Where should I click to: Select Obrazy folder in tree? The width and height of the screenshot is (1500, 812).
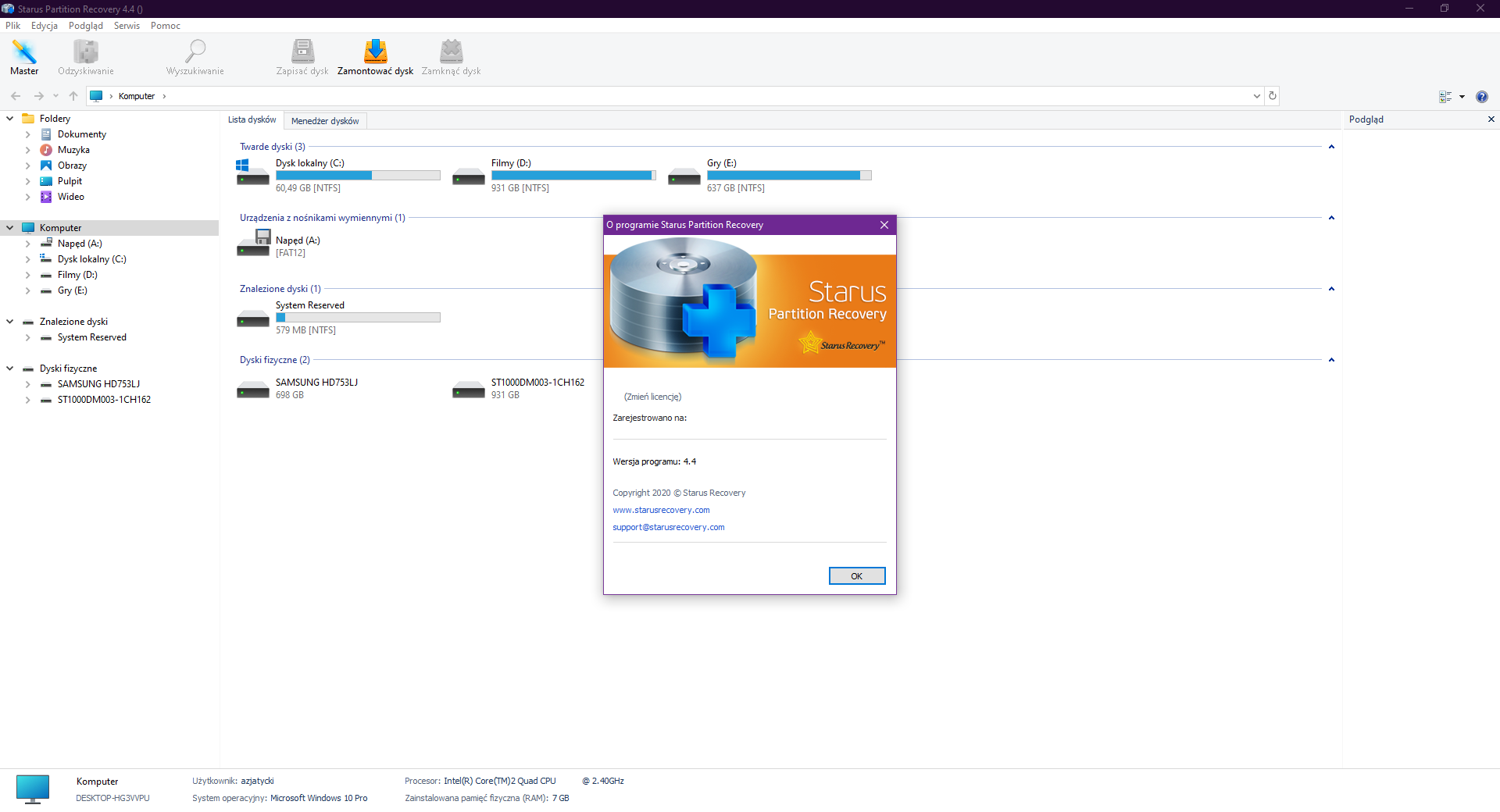pyautogui.click(x=72, y=166)
